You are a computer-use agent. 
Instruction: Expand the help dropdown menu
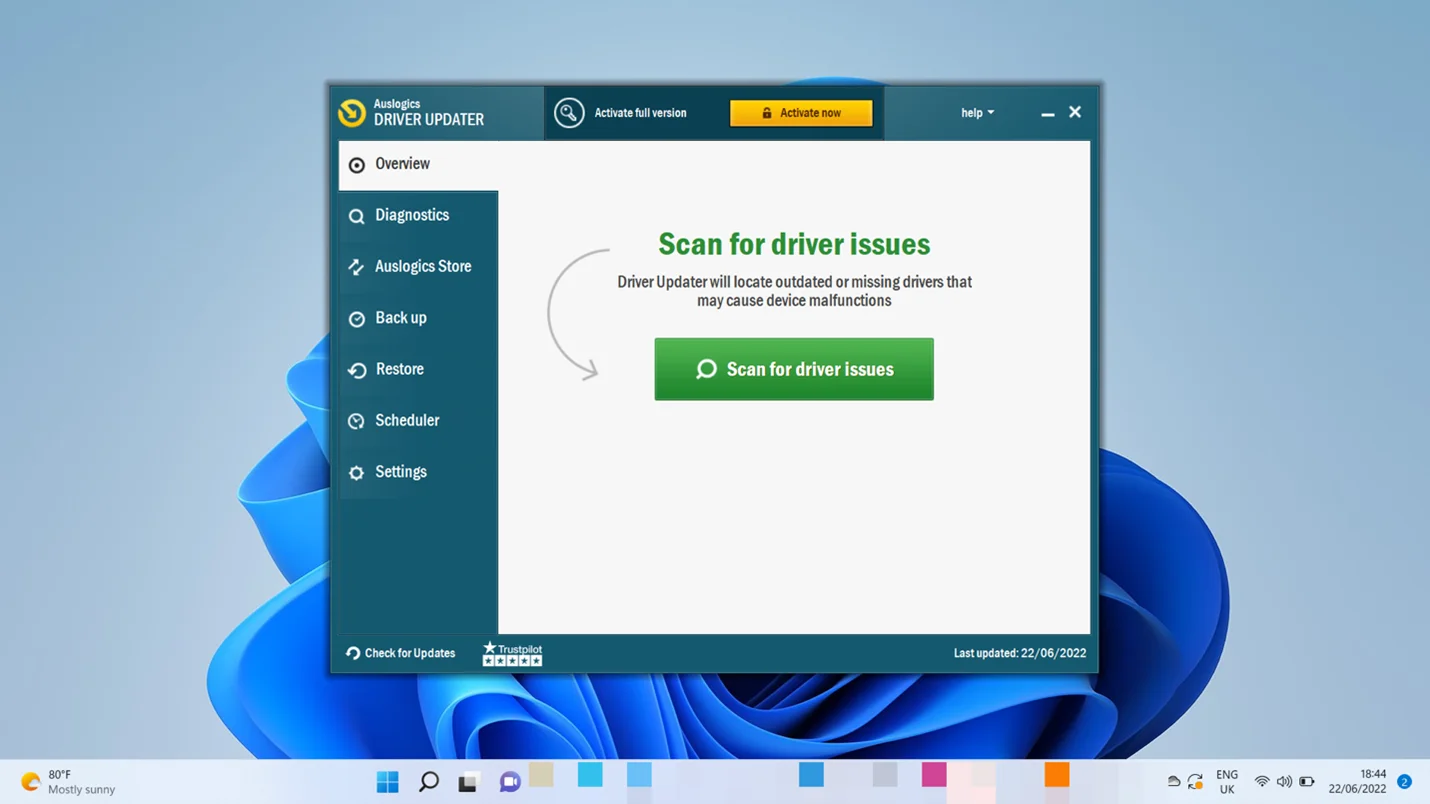pos(977,113)
